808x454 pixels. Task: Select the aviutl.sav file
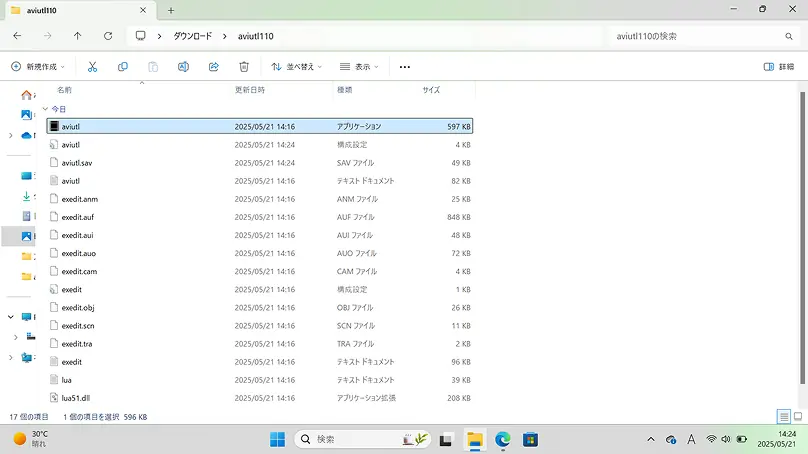pos(260,163)
